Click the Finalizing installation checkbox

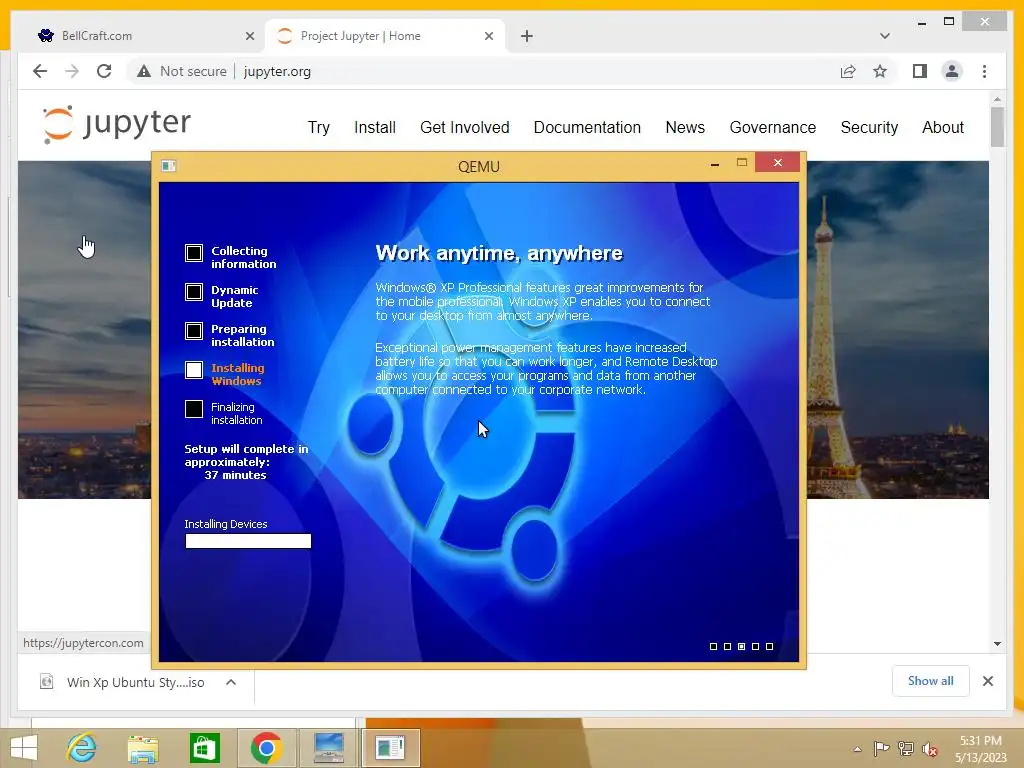tap(194, 409)
